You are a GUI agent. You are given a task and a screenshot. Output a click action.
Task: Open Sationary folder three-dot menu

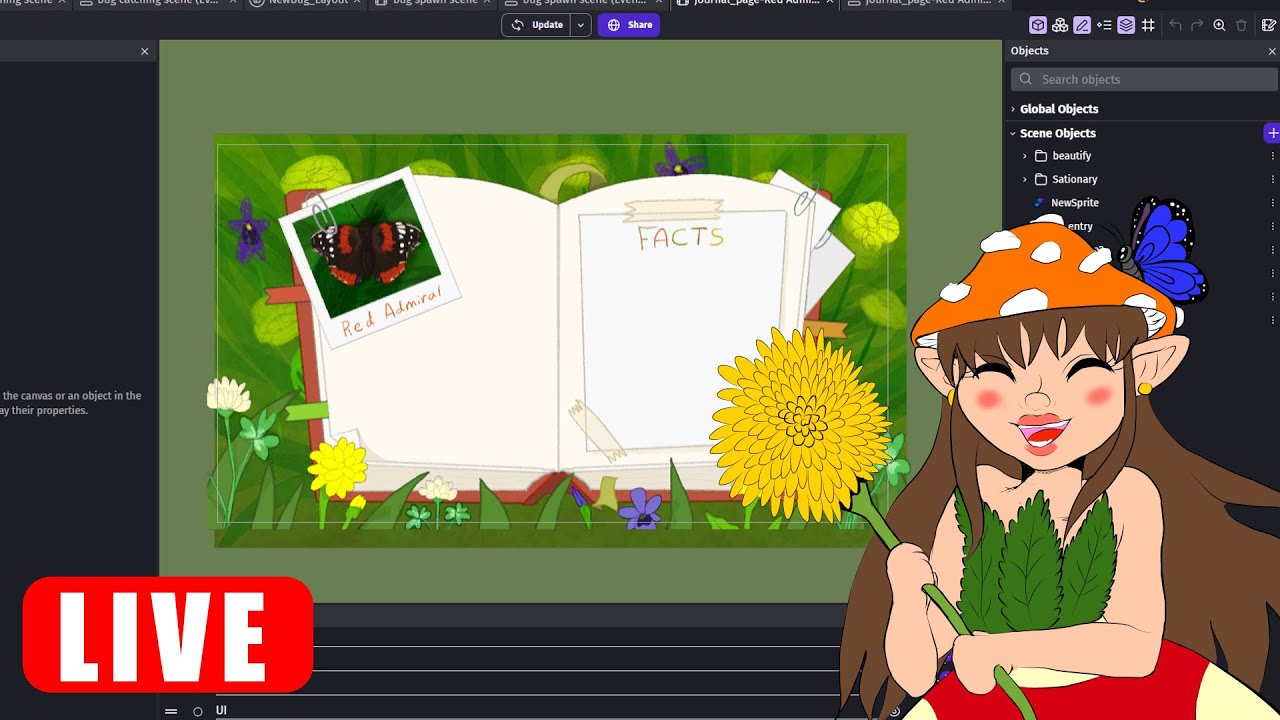coord(1273,179)
